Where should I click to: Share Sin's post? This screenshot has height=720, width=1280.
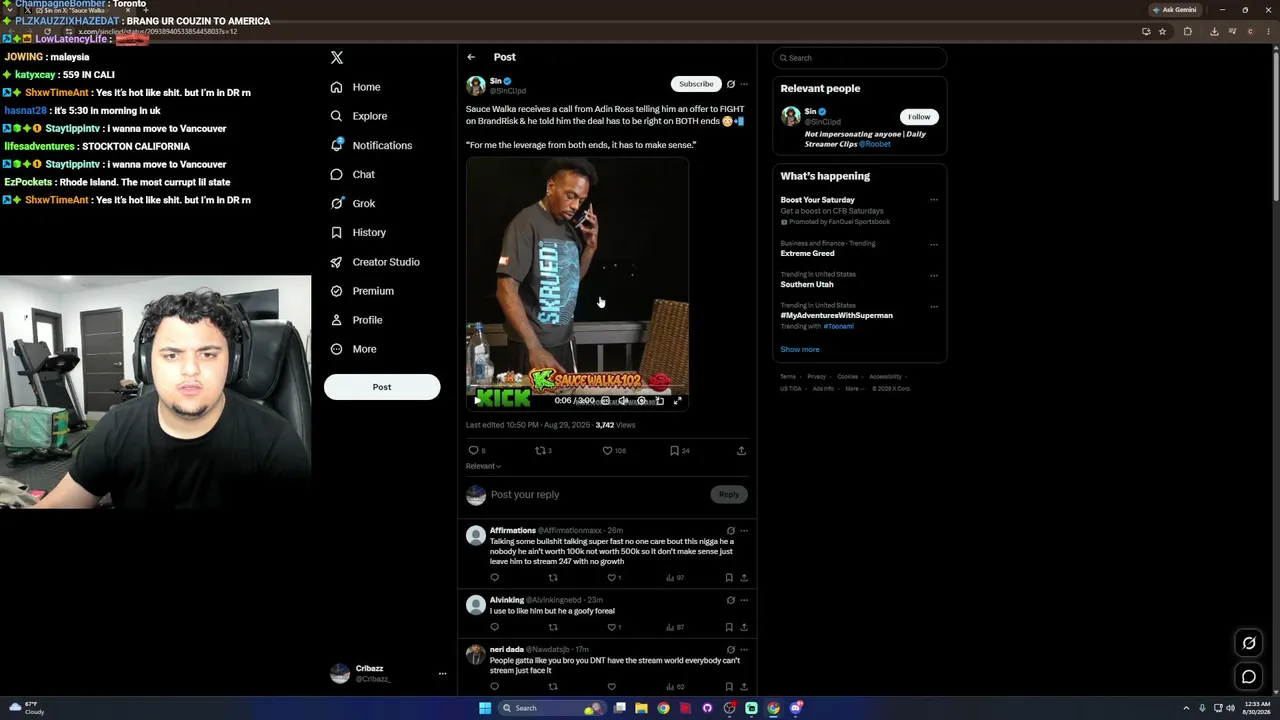tap(741, 451)
